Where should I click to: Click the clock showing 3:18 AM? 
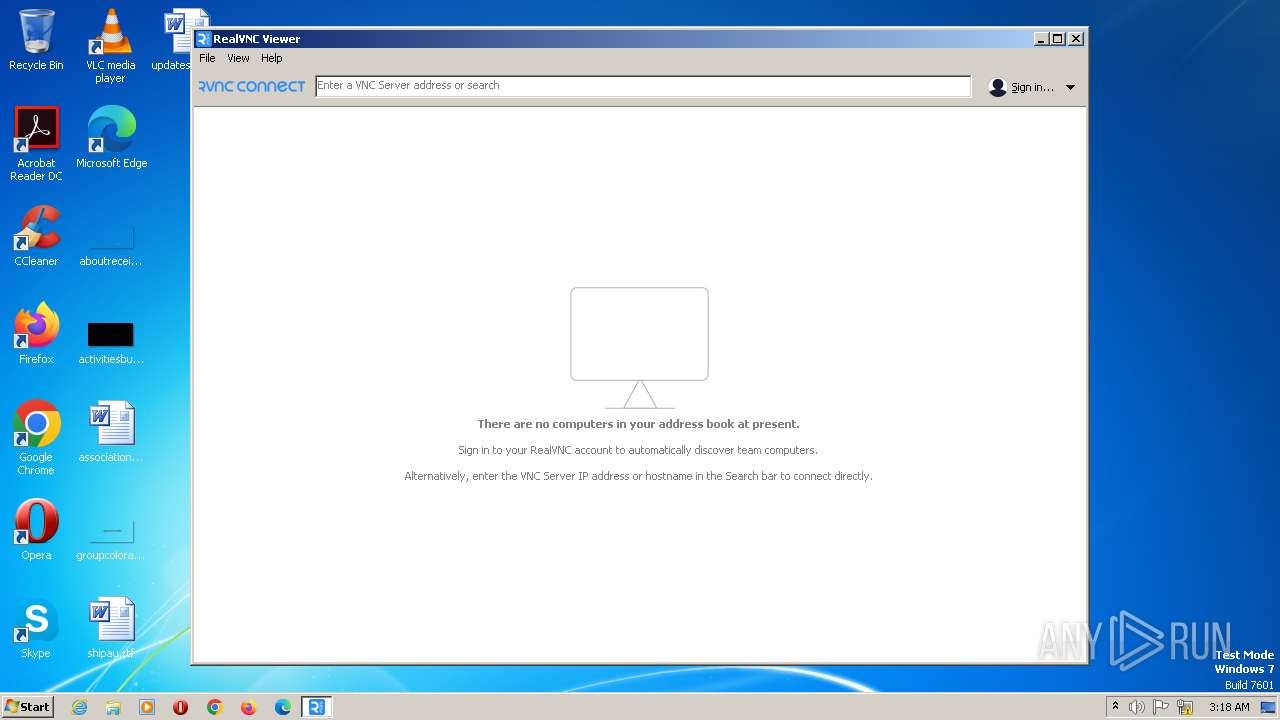pyautogui.click(x=1229, y=707)
